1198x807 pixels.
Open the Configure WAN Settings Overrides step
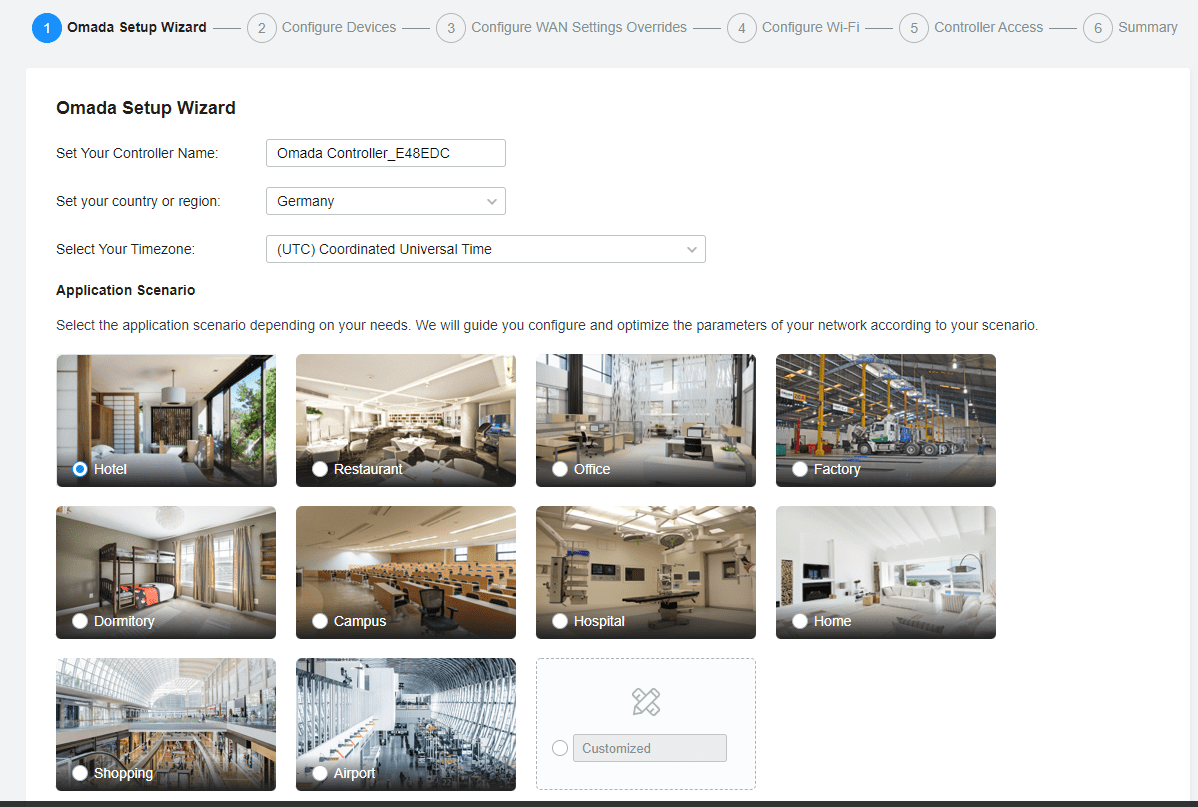click(578, 28)
